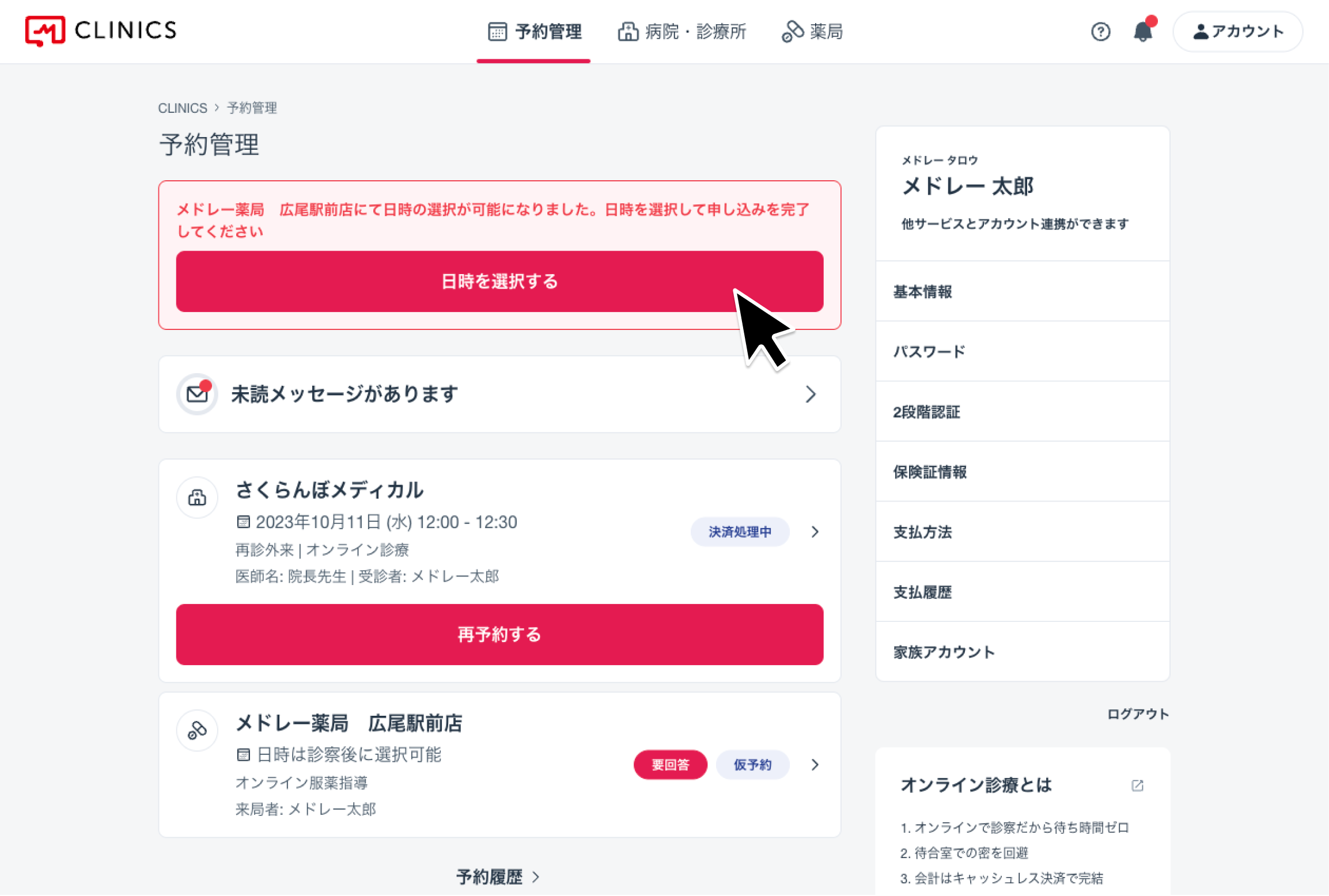Click the calendar icon beside 2023年10月11日

(x=243, y=522)
